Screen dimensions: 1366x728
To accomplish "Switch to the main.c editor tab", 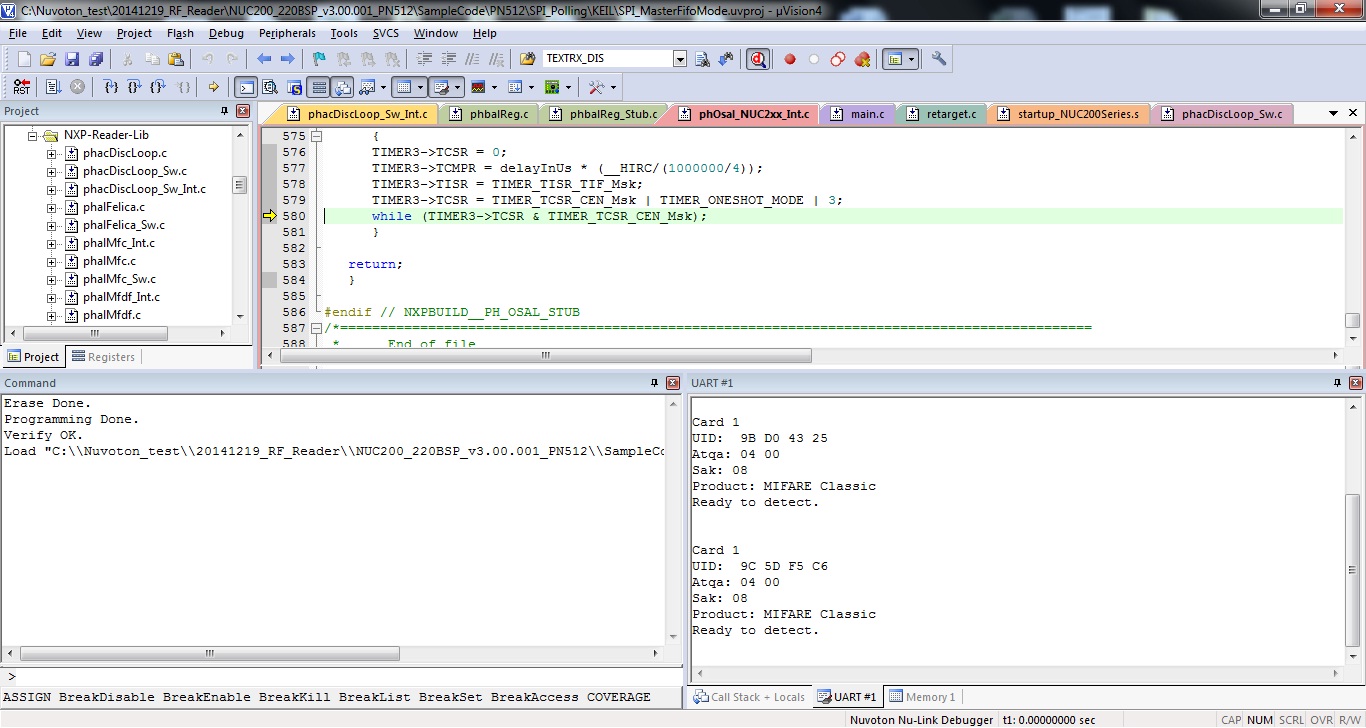I will (x=859, y=114).
